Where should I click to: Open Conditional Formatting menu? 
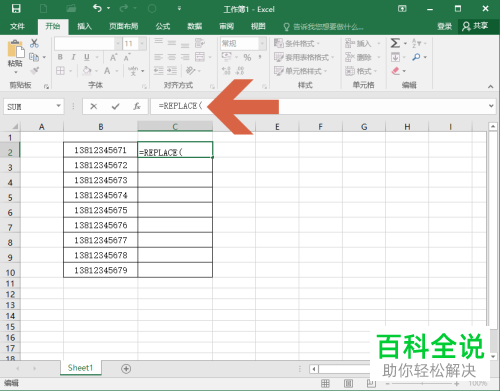296,43
